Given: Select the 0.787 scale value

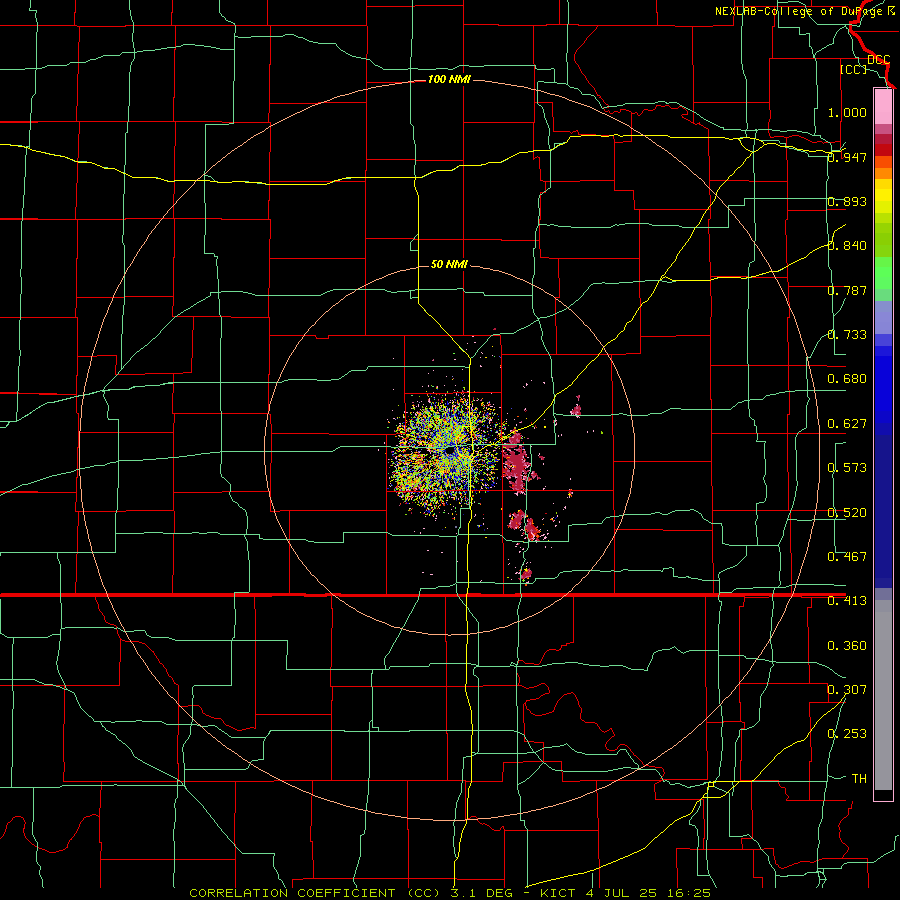Looking at the screenshot, I should 847,290.
